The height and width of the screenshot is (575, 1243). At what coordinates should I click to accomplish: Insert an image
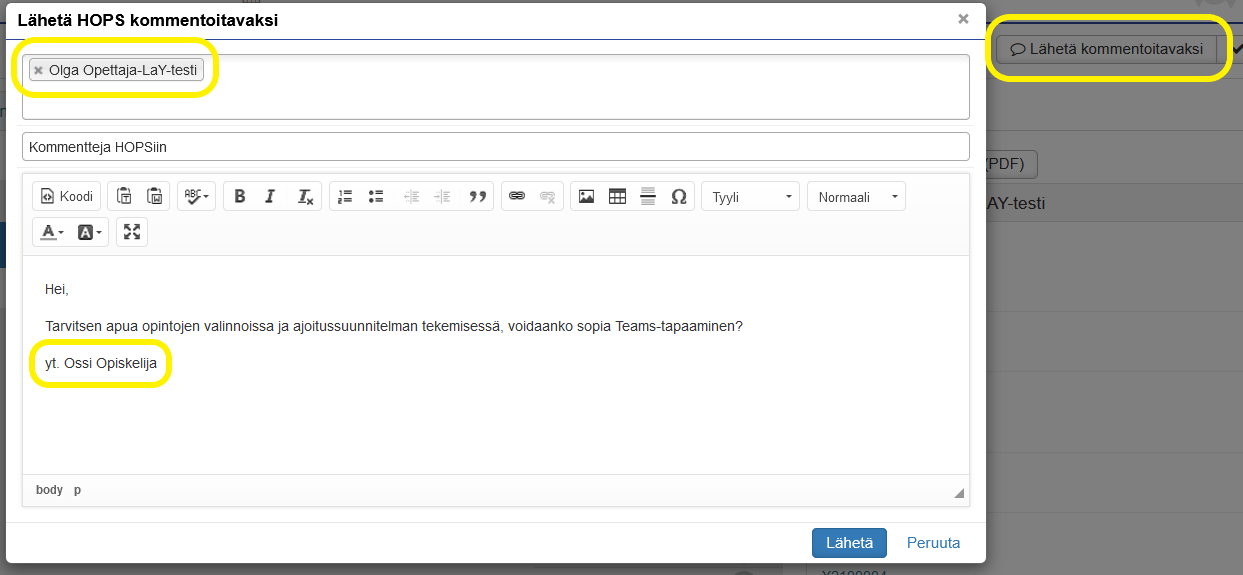[x=587, y=196]
